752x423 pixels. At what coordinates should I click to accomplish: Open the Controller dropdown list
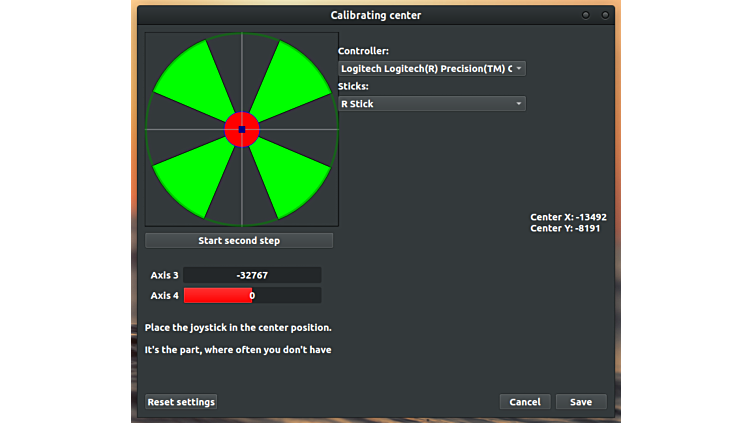[x=431, y=69]
